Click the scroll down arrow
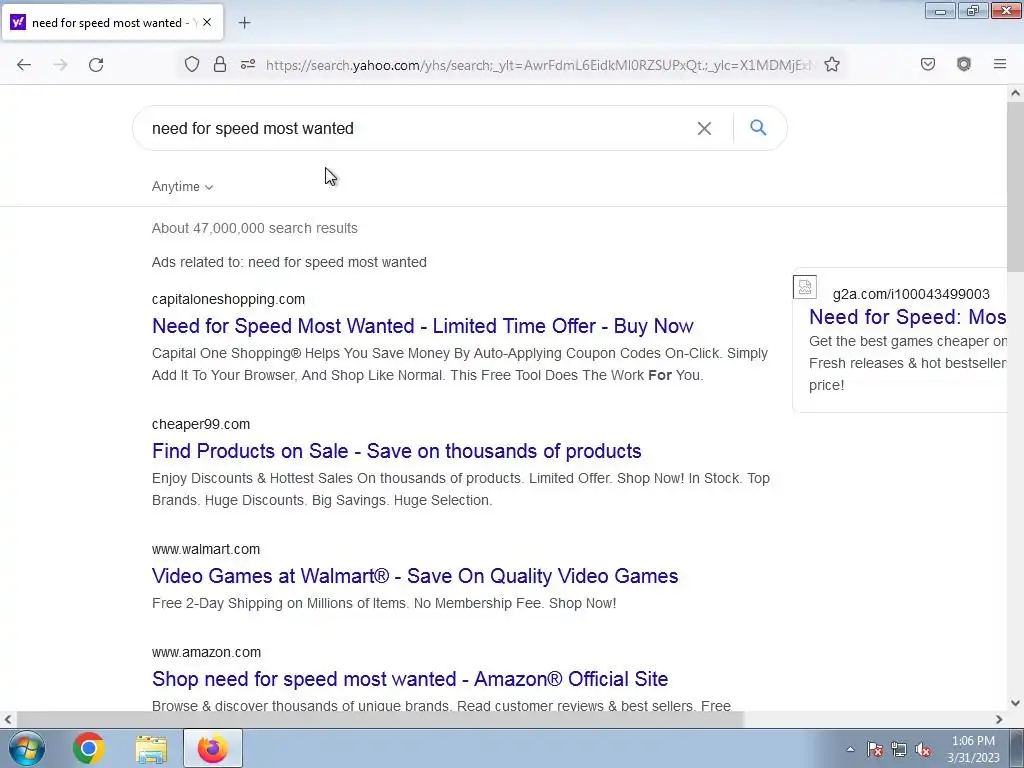The image size is (1024, 768). coord(1015,703)
